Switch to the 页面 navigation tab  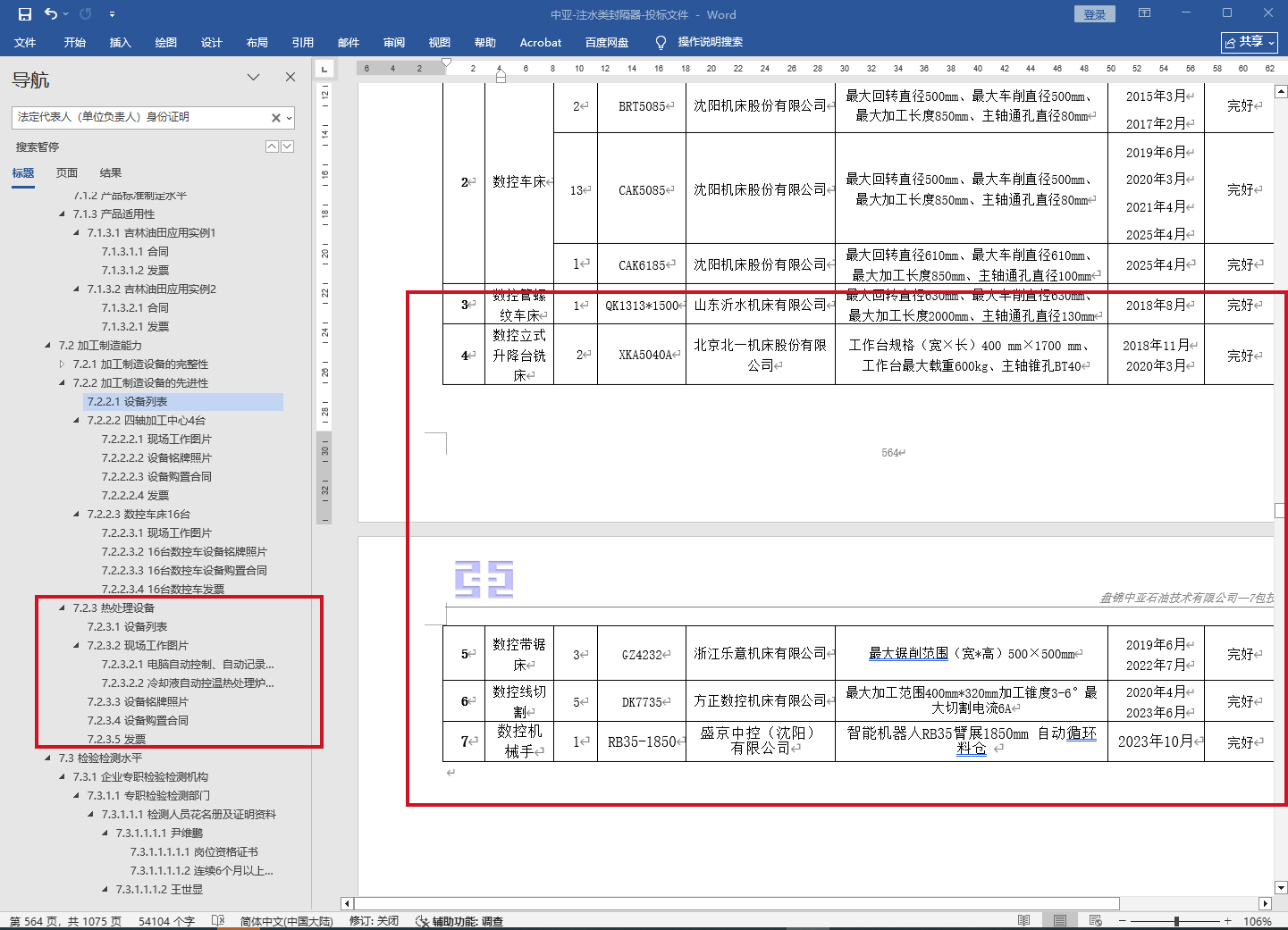67,173
